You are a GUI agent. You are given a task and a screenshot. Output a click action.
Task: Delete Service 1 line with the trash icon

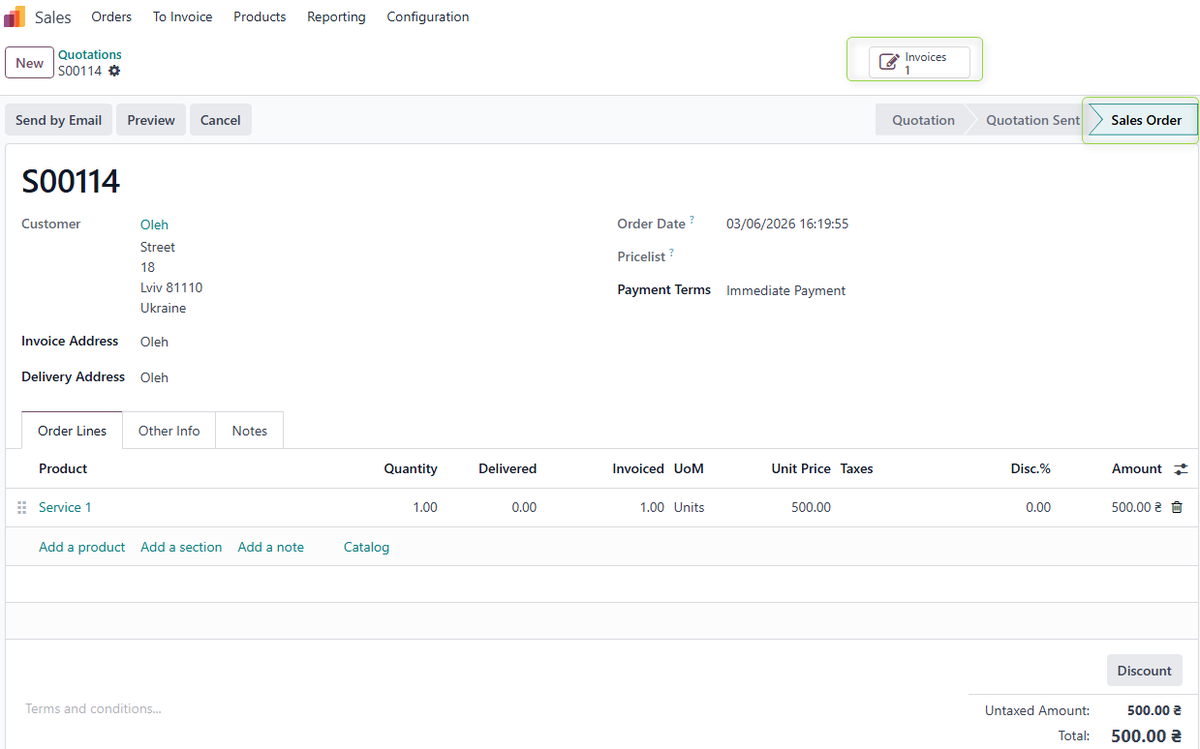click(x=1177, y=507)
